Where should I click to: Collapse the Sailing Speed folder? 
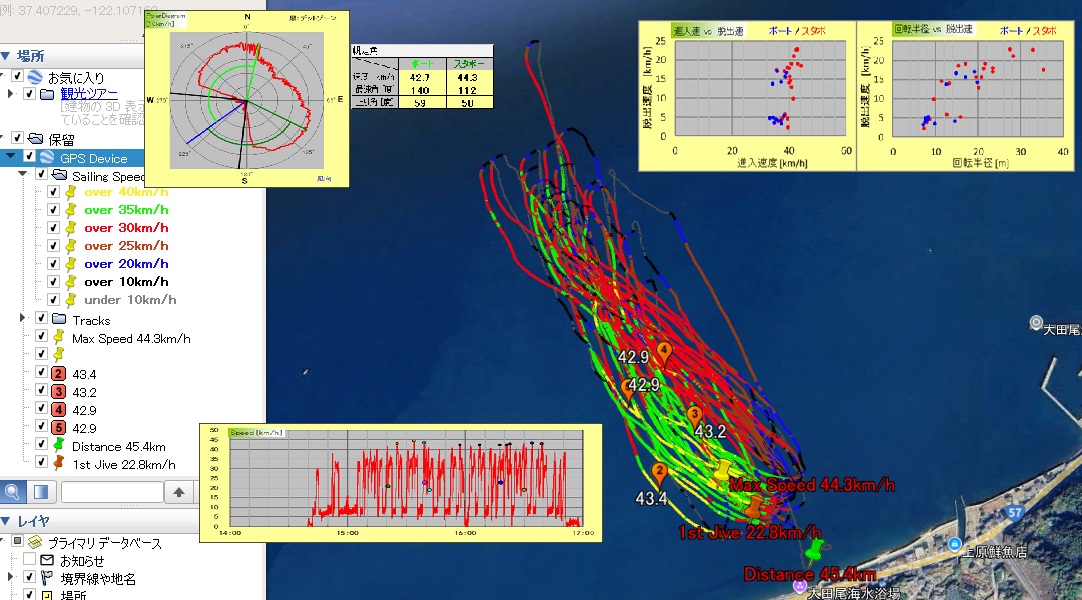pyautogui.click(x=23, y=174)
